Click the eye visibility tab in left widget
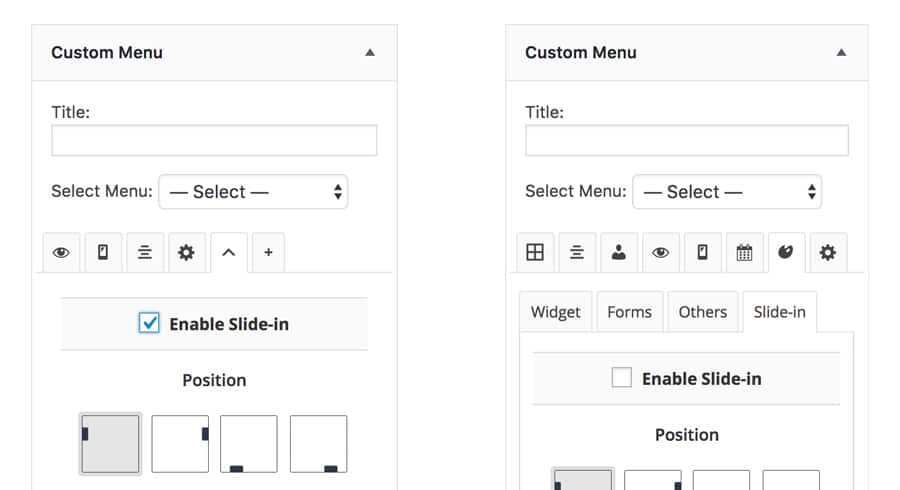Image resolution: width=900 pixels, height=490 pixels. click(61, 253)
